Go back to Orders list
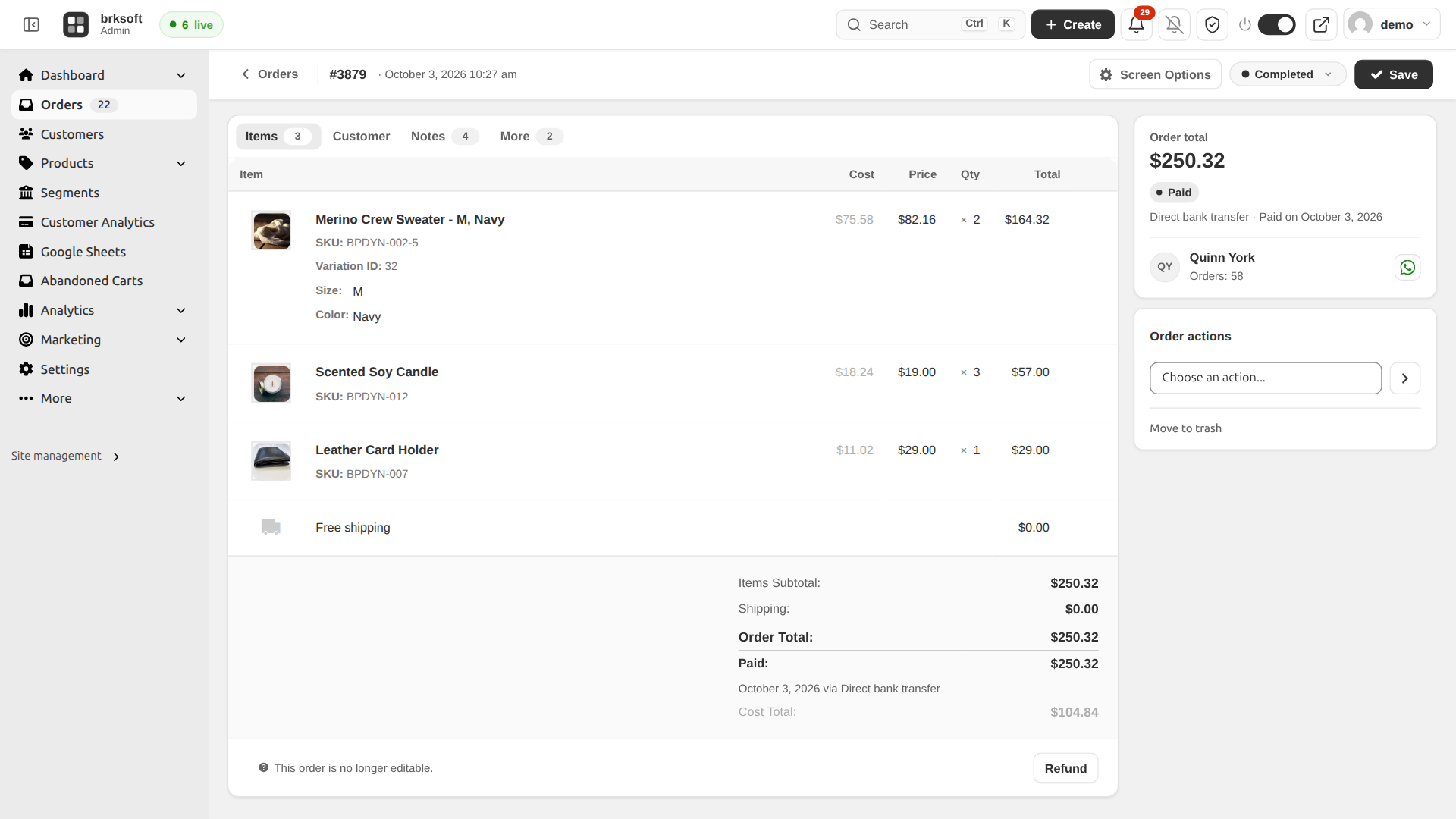 (270, 74)
